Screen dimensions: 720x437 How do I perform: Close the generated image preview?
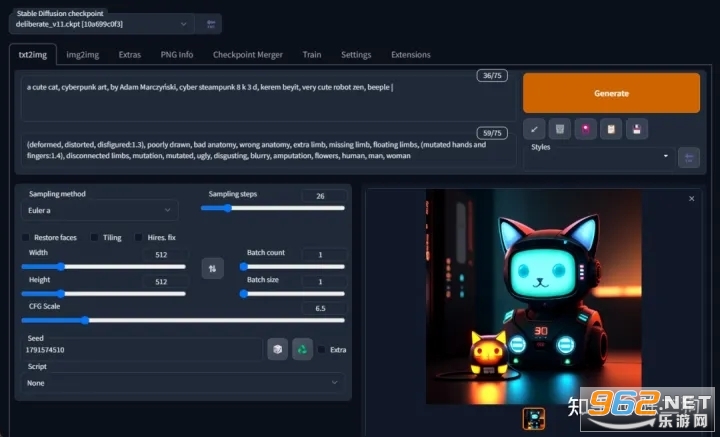(x=692, y=199)
